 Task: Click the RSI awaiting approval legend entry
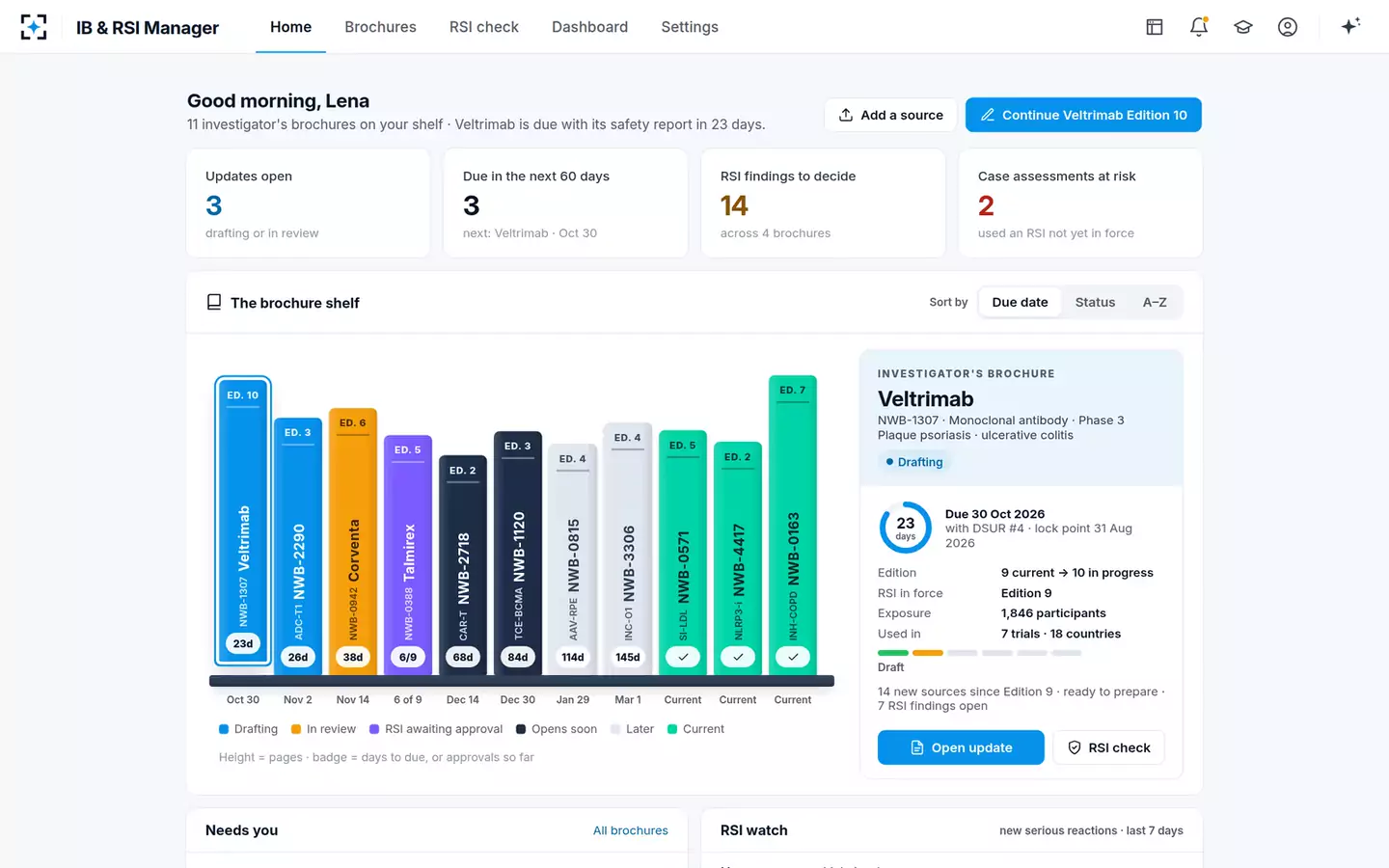pyautogui.click(x=436, y=729)
